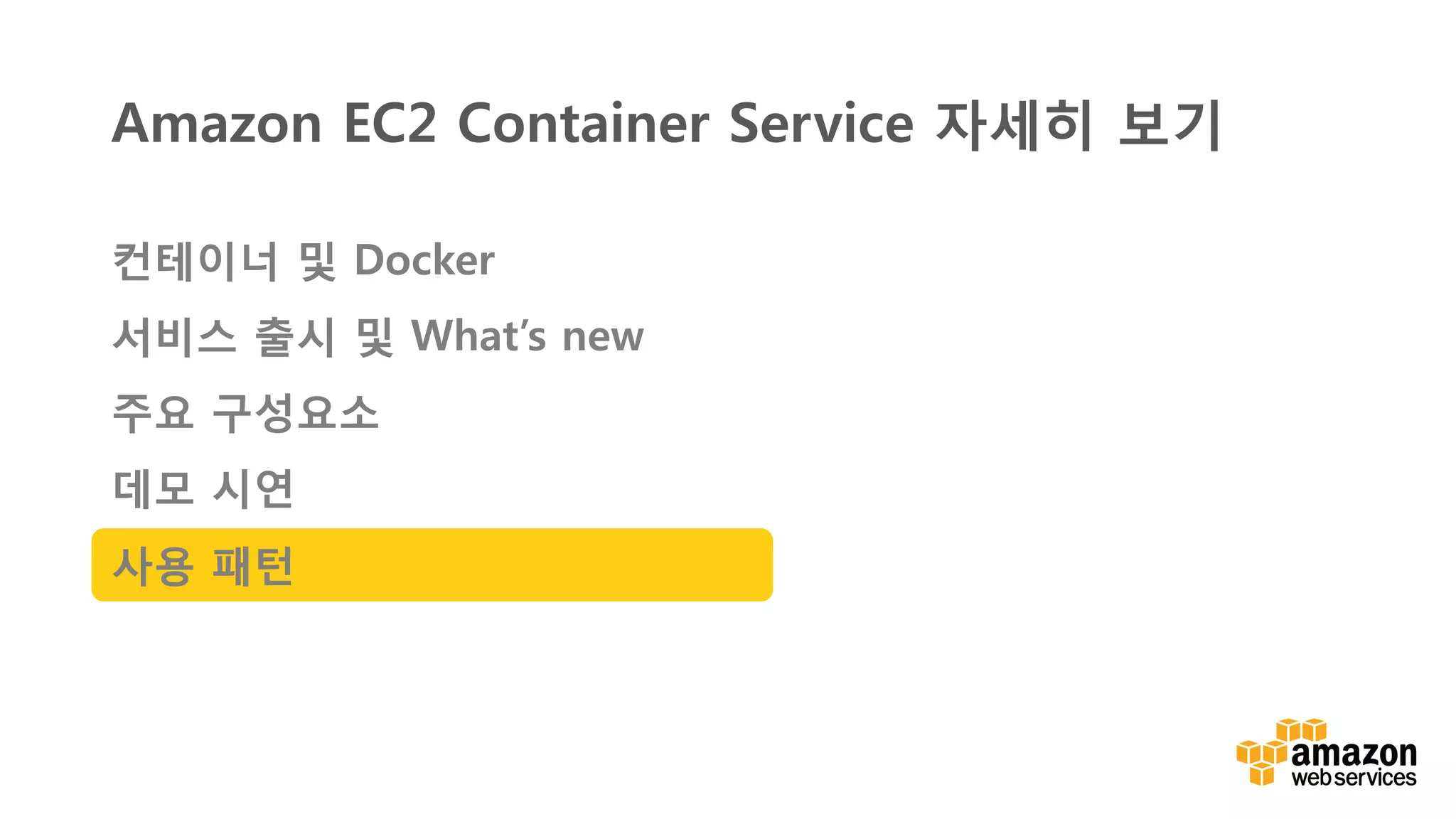Click "보기" at the end of the title
This screenshot has width=1456, height=819.
(1169, 125)
